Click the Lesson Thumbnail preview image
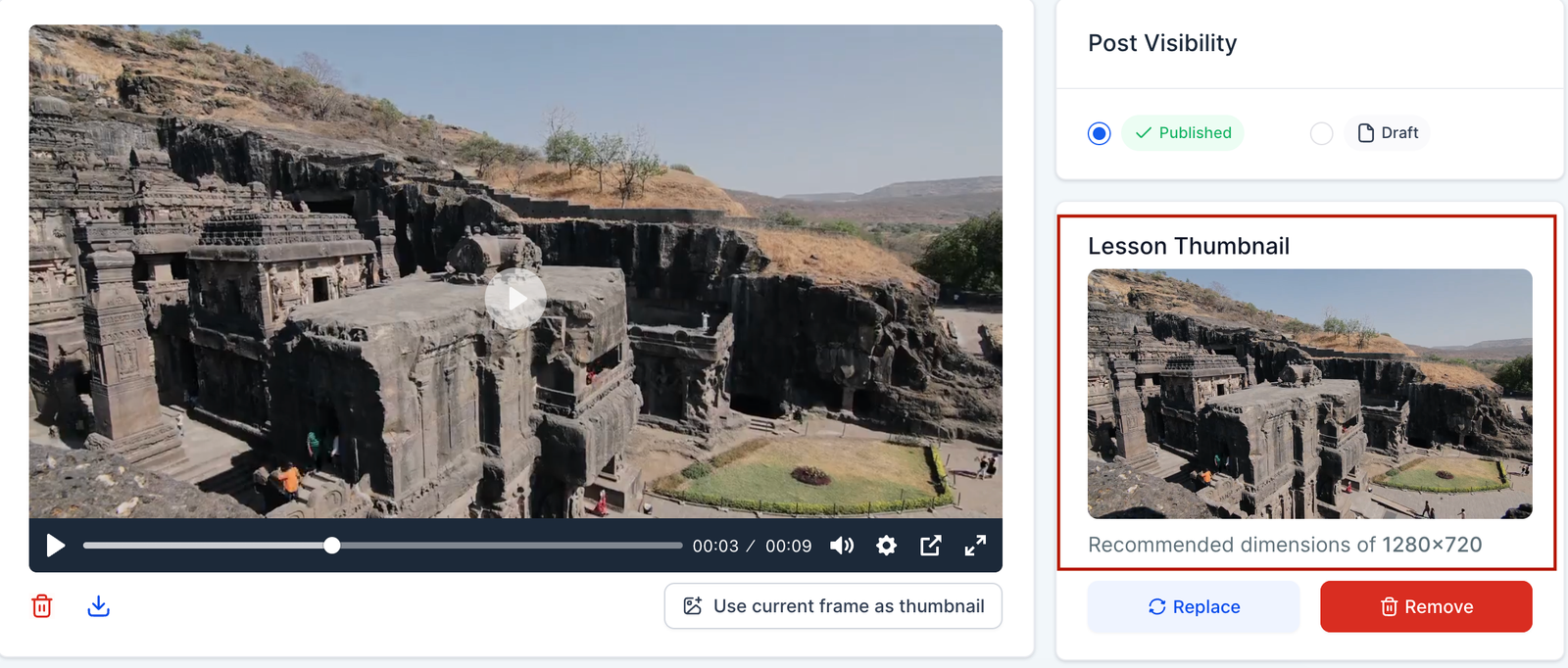The image size is (1568, 668). point(1309,394)
